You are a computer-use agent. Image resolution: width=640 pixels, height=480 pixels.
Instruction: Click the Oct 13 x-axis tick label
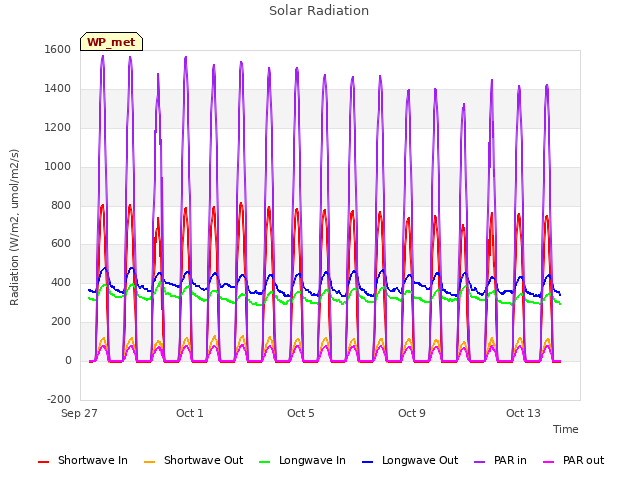tap(523, 413)
